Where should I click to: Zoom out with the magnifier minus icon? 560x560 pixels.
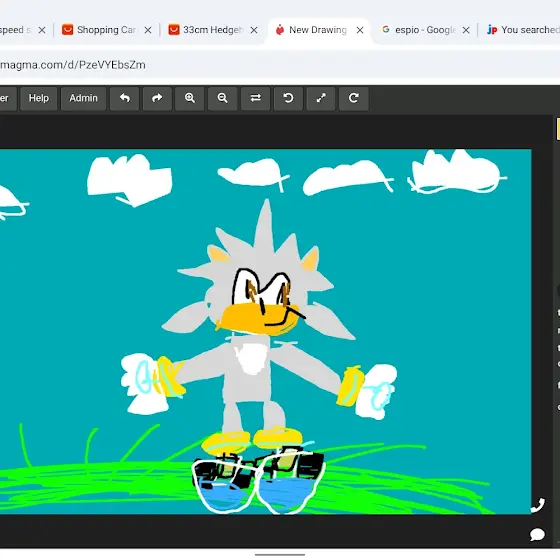click(222, 98)
